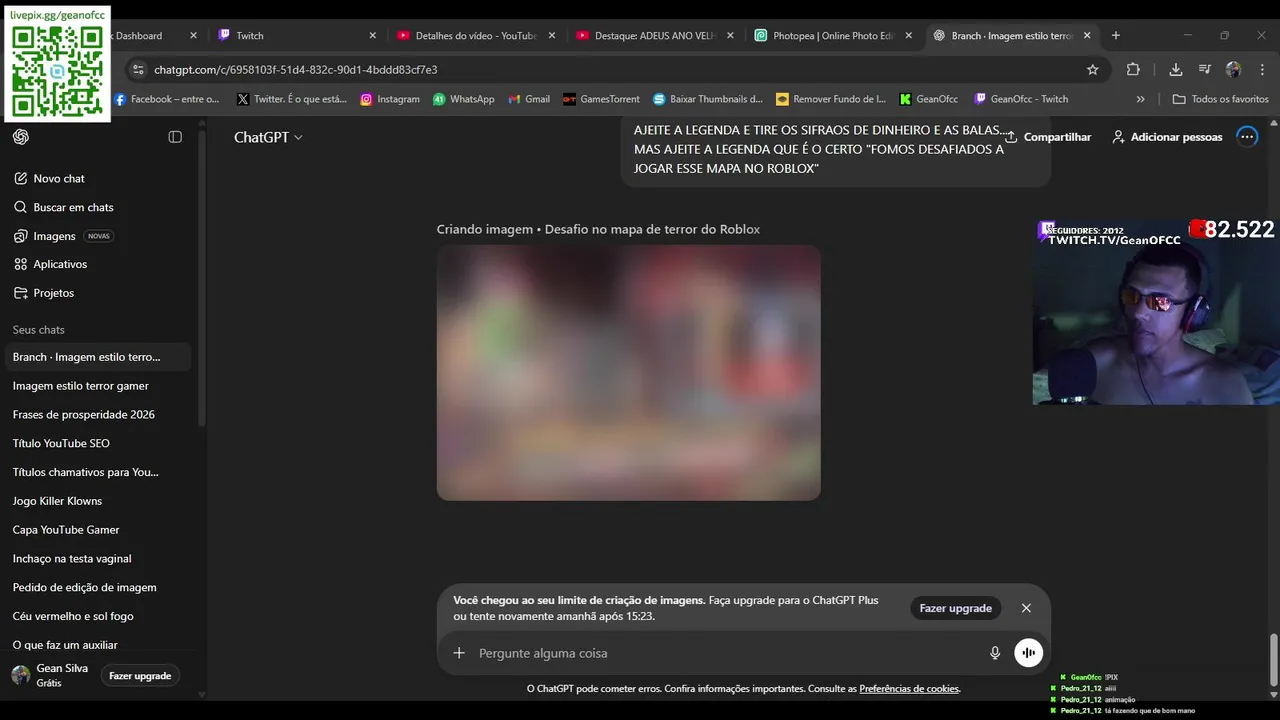Select chat 'Branch · Imagem estilo terro...'
Viewport: 1280px width, 720px height.
(96, 357)
